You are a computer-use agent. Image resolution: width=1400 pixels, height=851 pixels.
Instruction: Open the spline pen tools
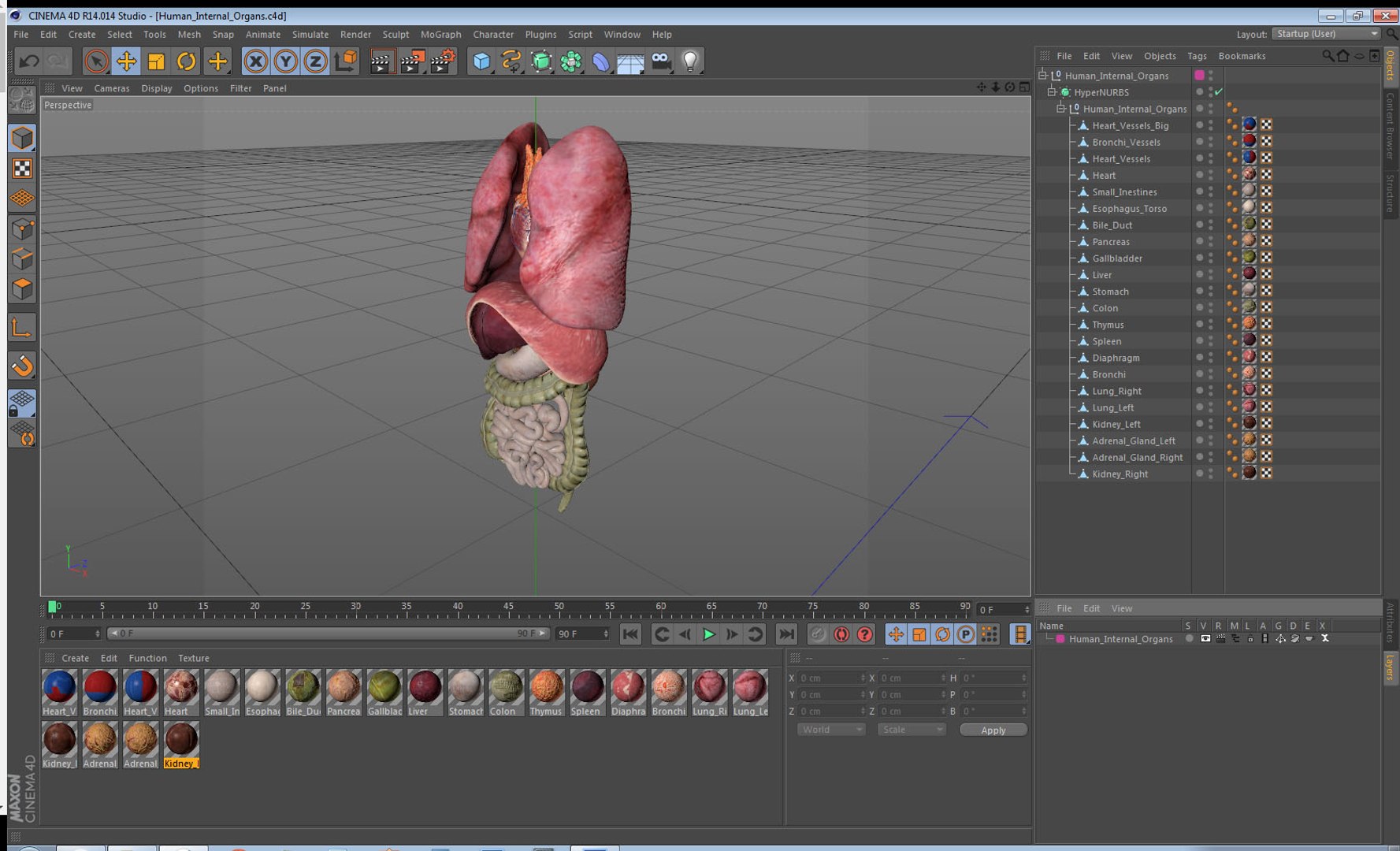point(511,61)
